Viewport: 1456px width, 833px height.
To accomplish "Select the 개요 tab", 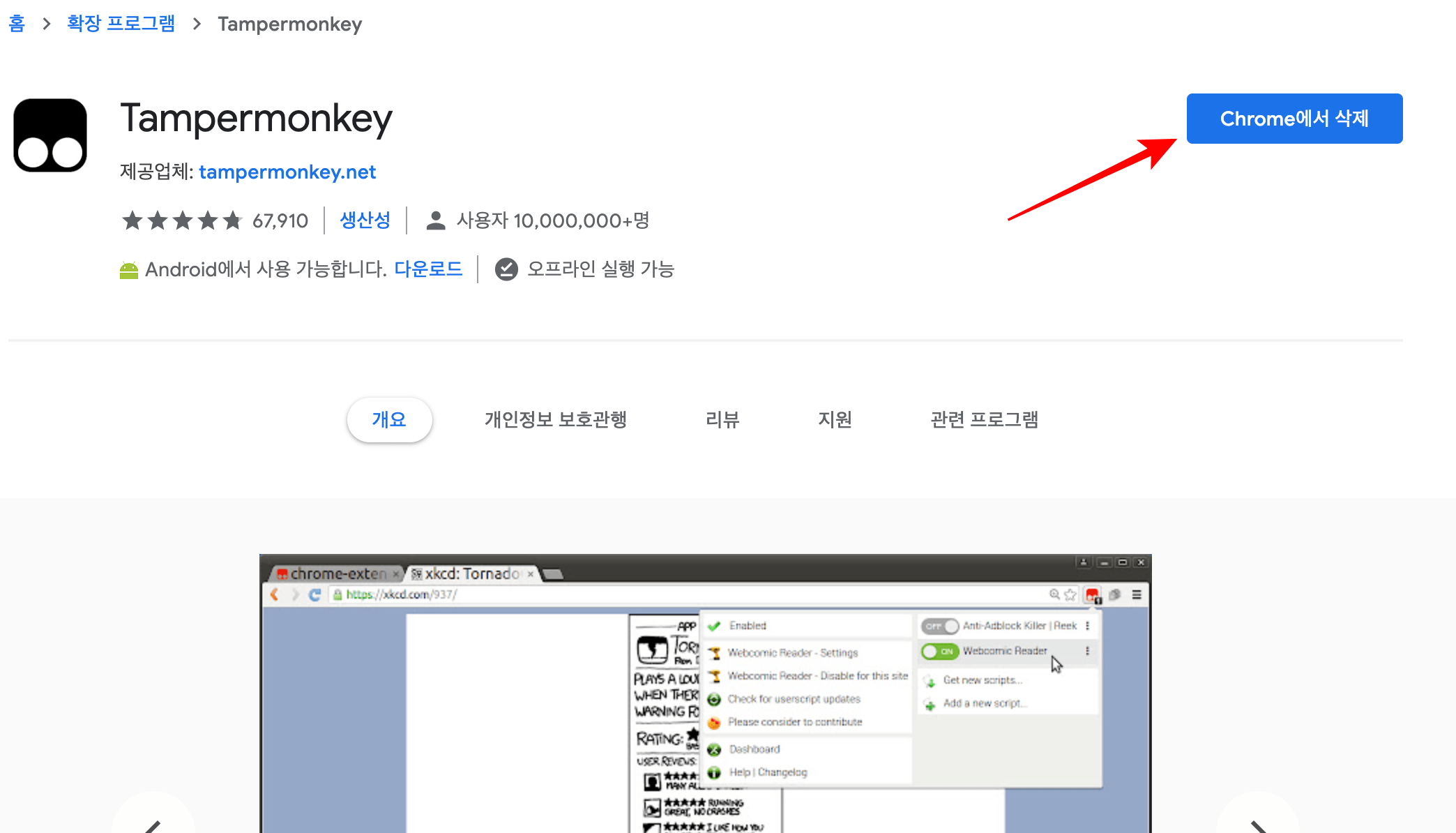I will 389,419.
